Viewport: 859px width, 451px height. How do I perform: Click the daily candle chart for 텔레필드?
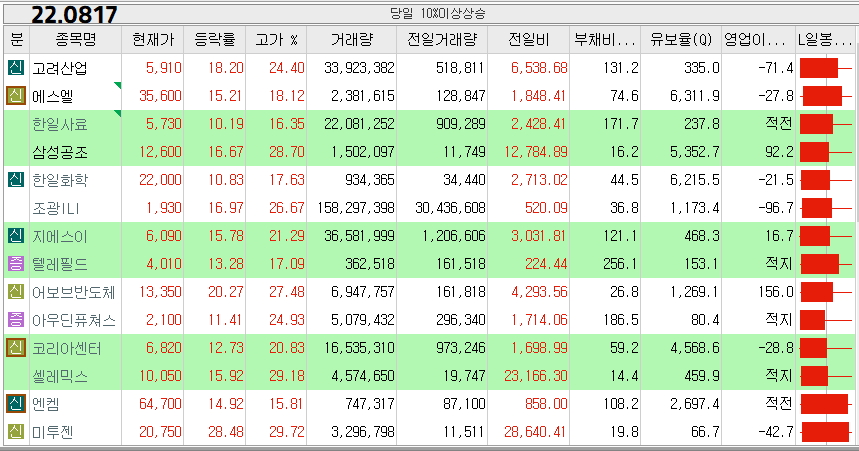coord(826,264)
